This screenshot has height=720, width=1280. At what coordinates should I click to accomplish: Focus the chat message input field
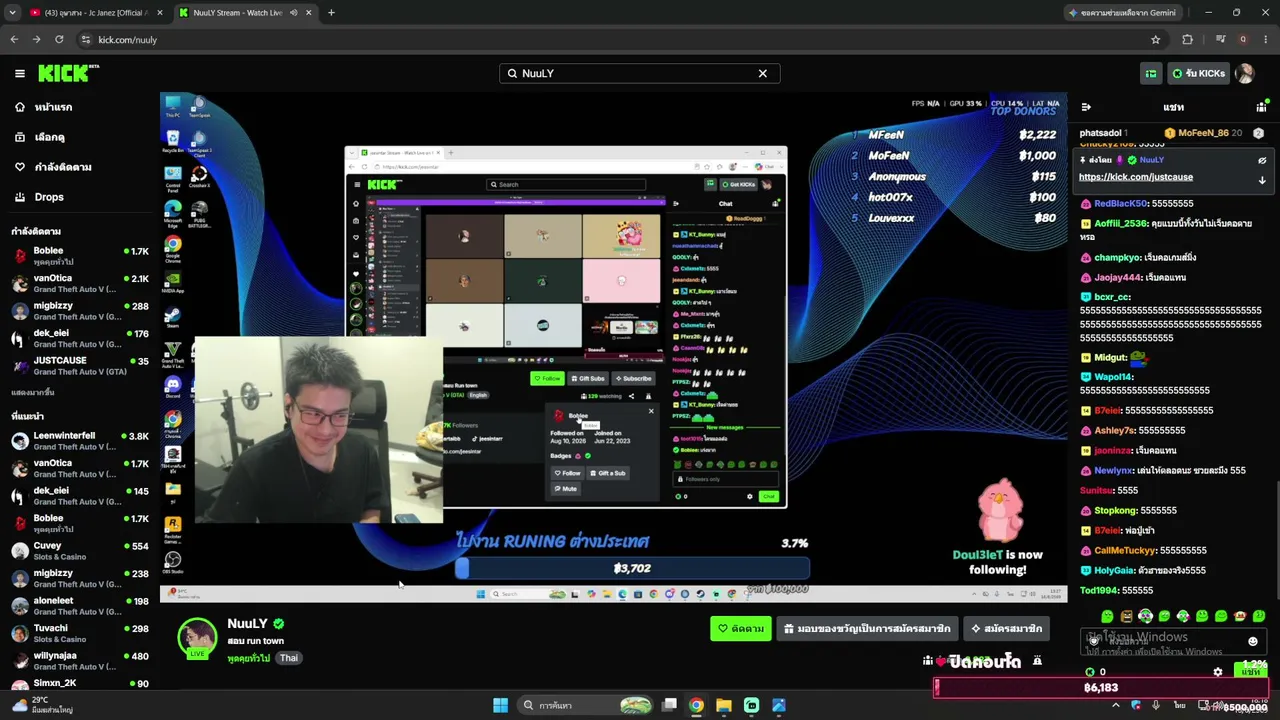click(x=1173, y=641)
